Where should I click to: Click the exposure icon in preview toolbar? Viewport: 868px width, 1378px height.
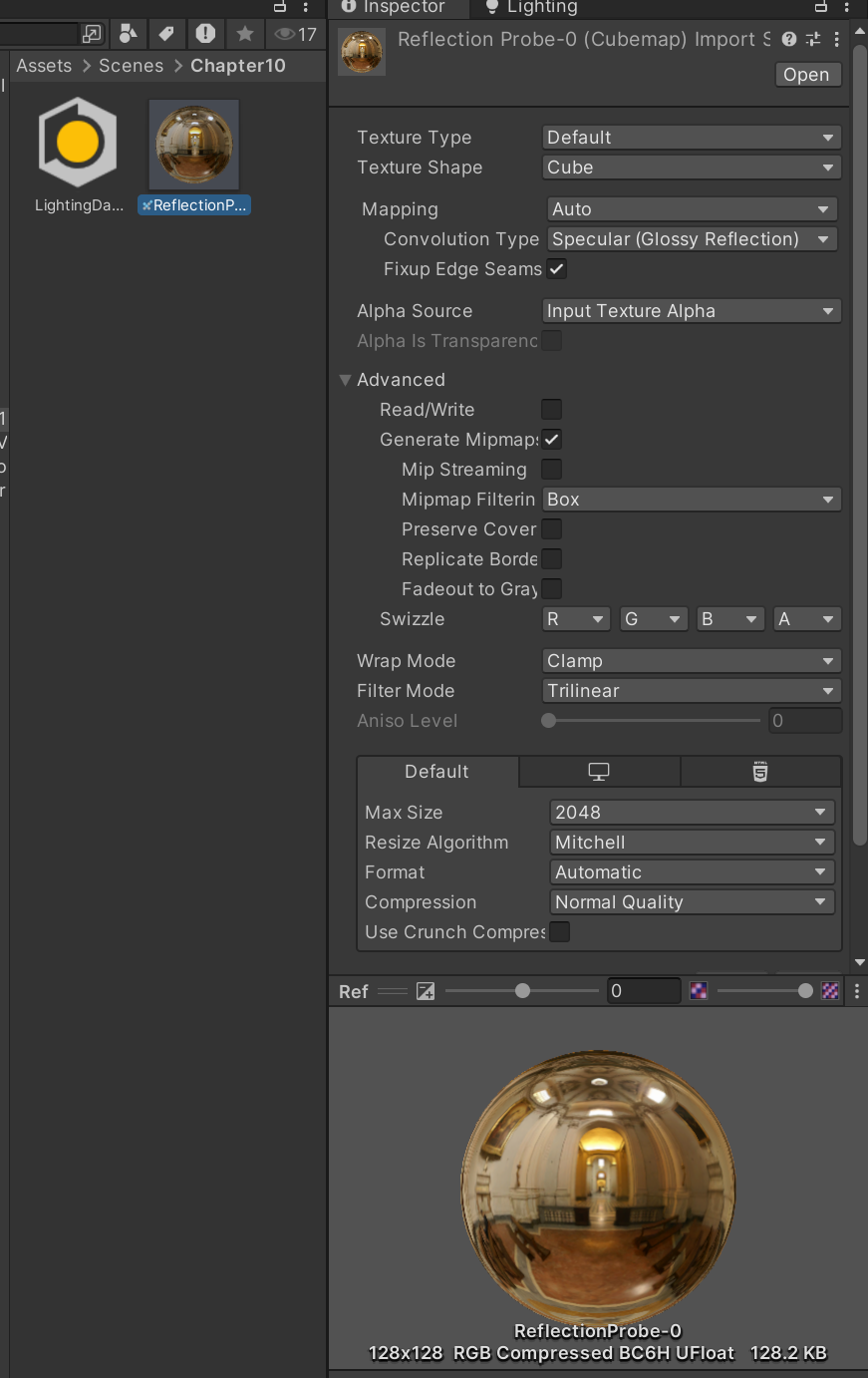pyautogui.click(x=426, y=991)
